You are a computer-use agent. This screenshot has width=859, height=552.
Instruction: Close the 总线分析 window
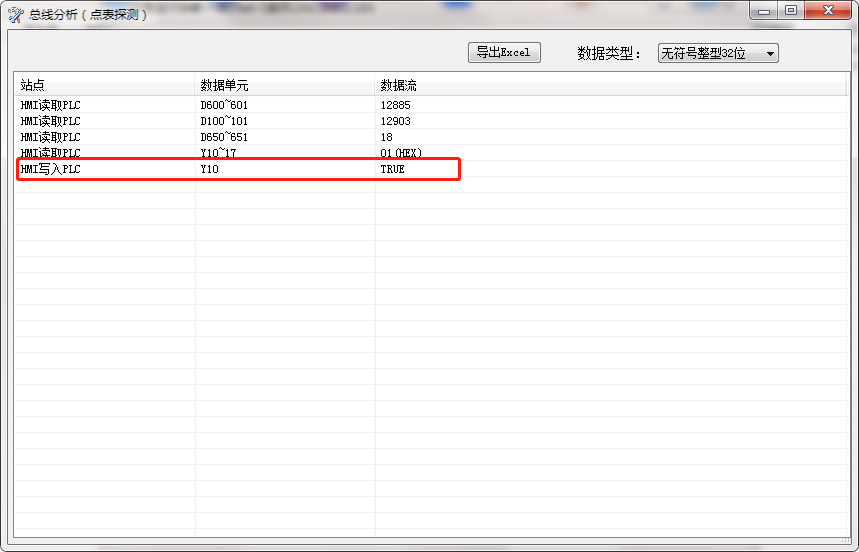[x=828, y=11]
